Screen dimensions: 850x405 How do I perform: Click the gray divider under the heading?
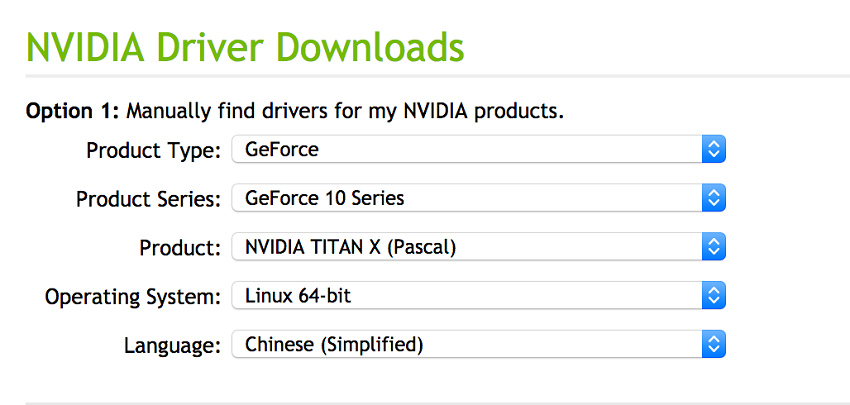point(437,76)
